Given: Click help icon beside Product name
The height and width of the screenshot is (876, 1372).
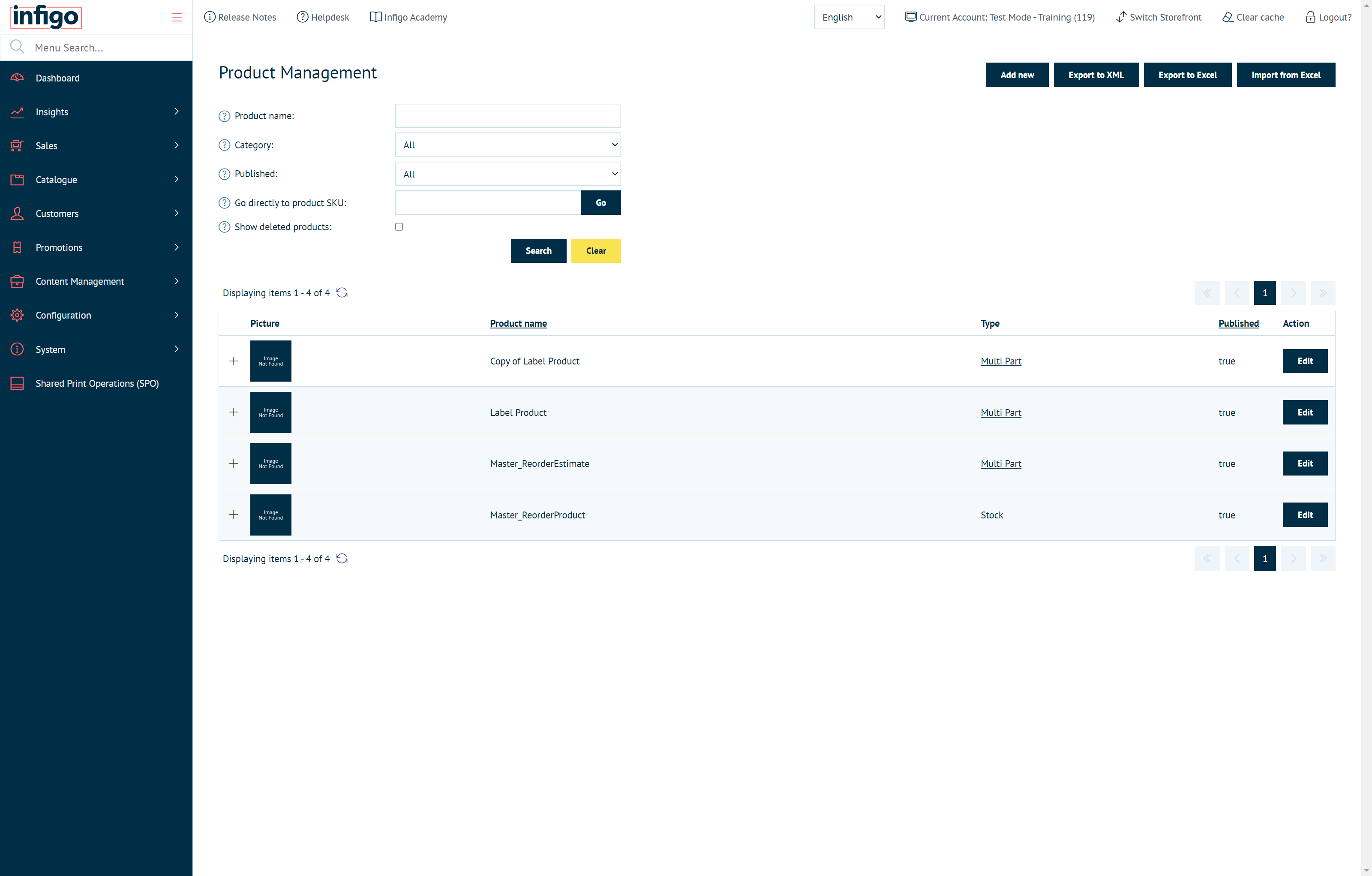Looking at the screenshot, I should pos(225,116).
